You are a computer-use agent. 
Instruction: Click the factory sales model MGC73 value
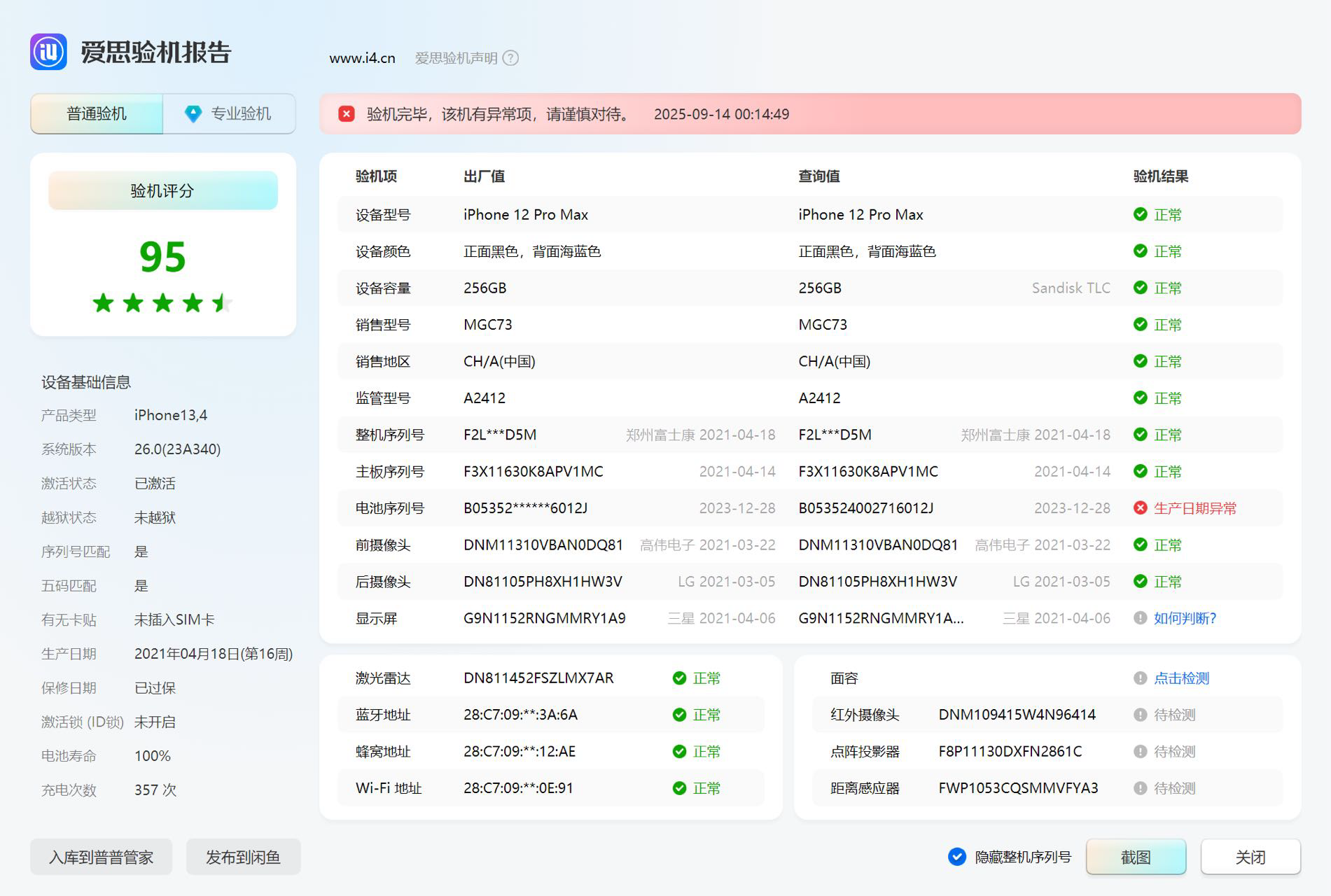487,325
